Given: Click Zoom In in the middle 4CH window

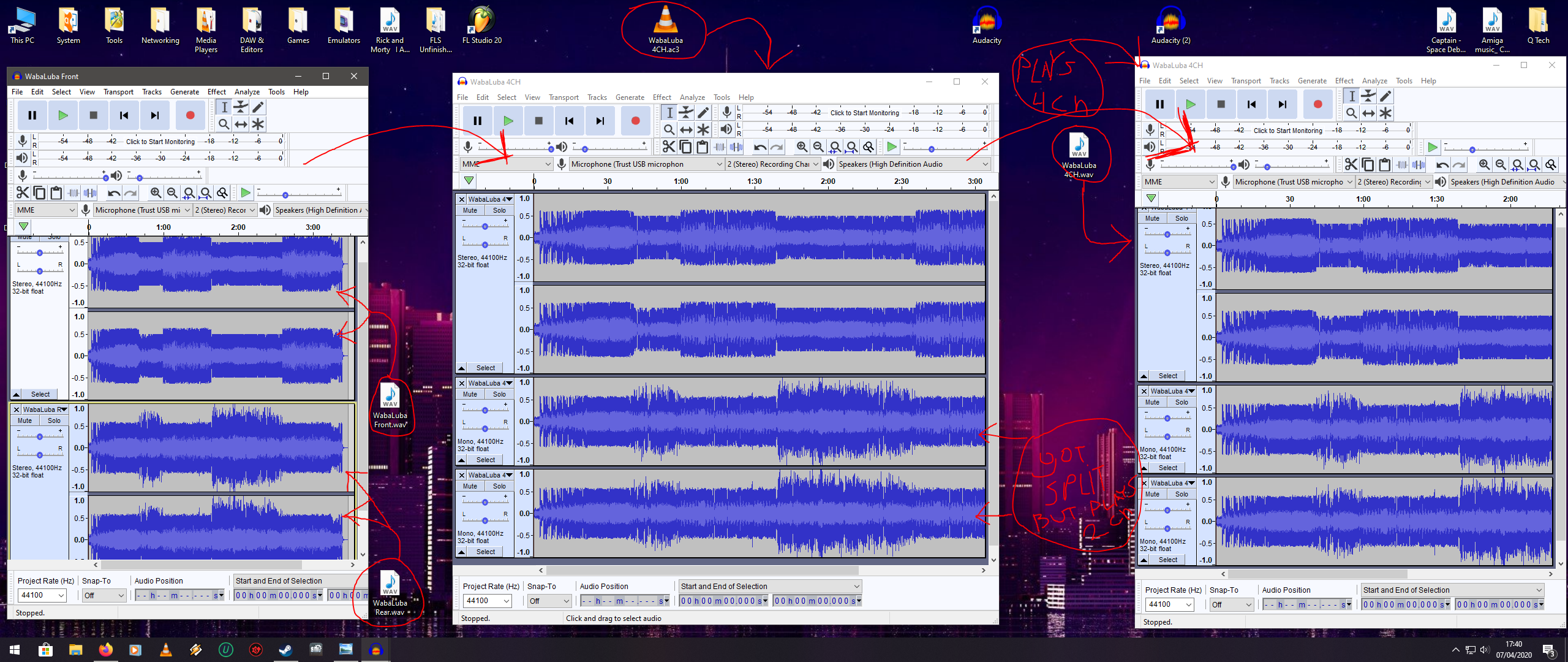Looking at the screenshot, I should point(802,146).
